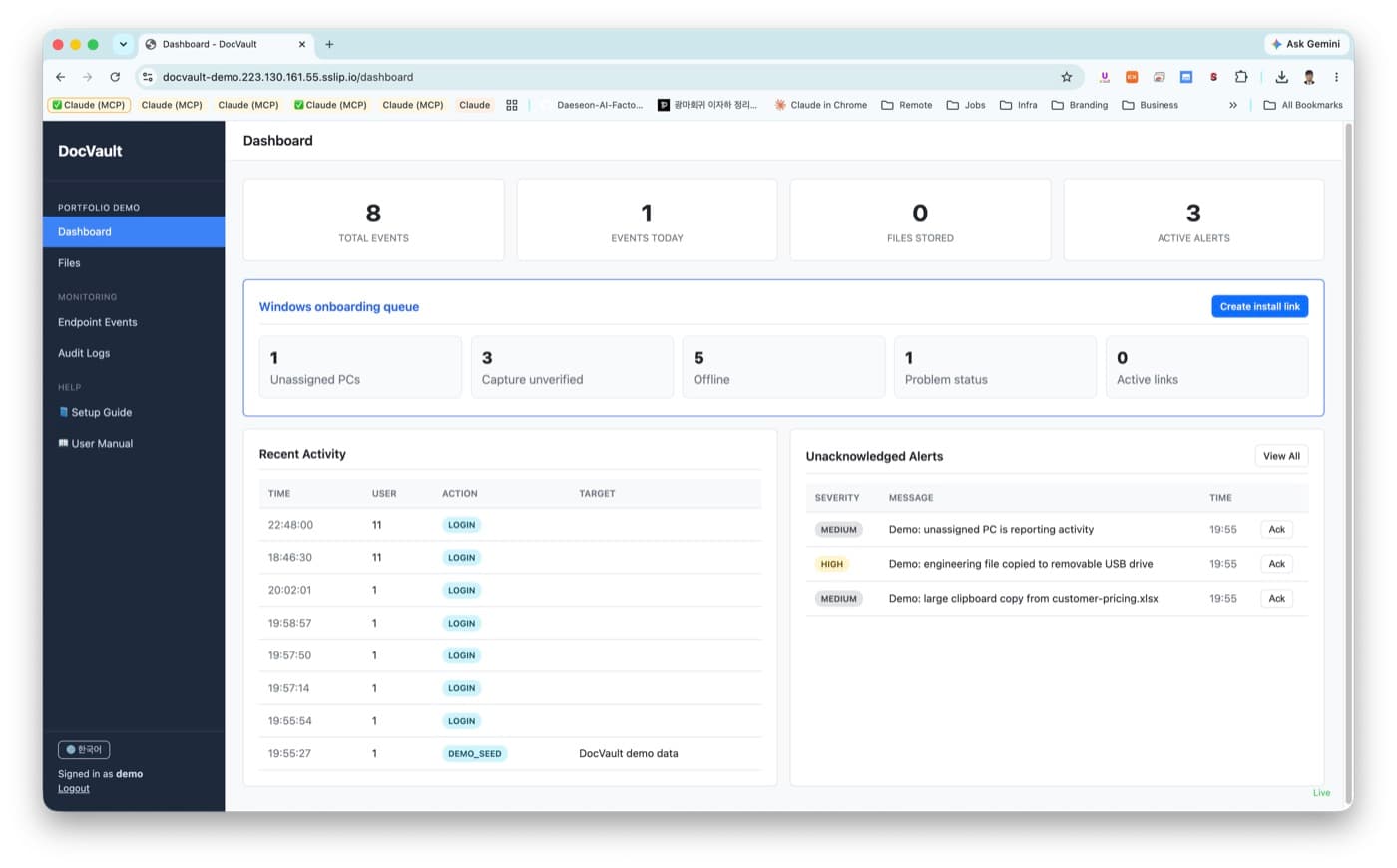Screen dimensions: 1397x868
Task: Open Chrome three-dot menu
Action: point(1336,77)
